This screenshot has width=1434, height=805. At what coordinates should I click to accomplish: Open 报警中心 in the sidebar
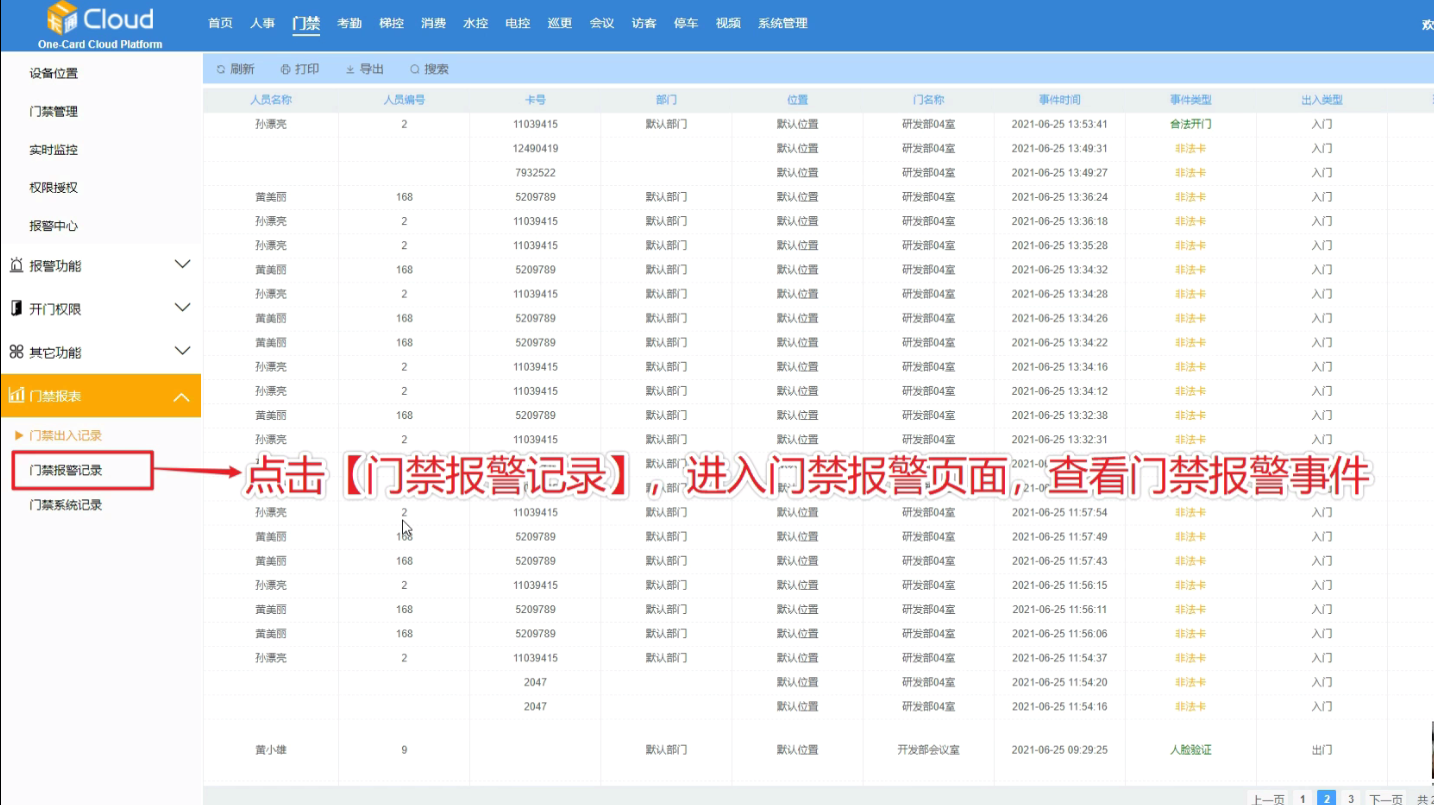coord(53,226)
